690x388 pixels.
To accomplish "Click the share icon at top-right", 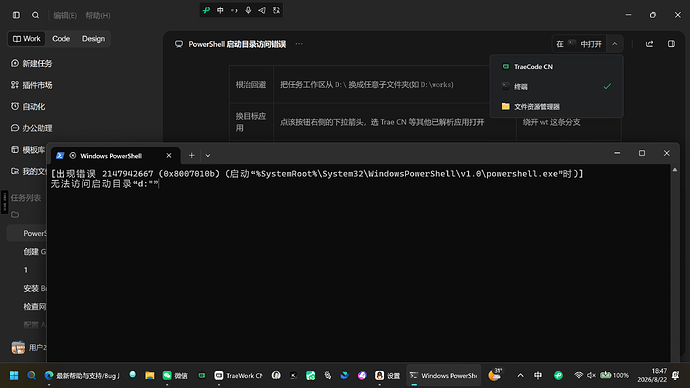I will click(650, 44).
